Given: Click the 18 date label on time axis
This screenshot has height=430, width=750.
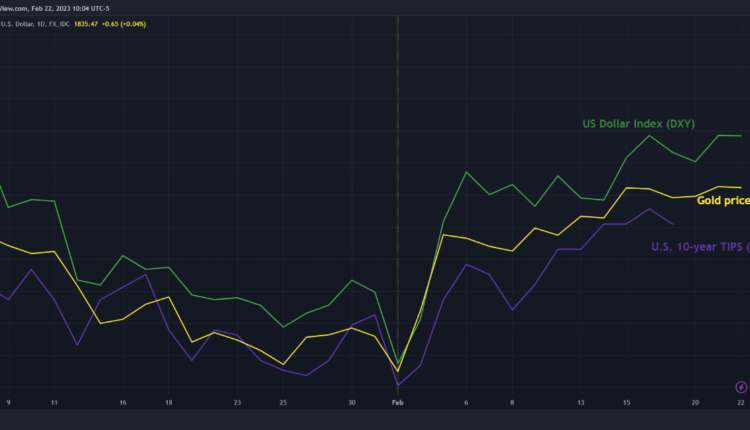Looking at the screenshot, I should (168, 402).
